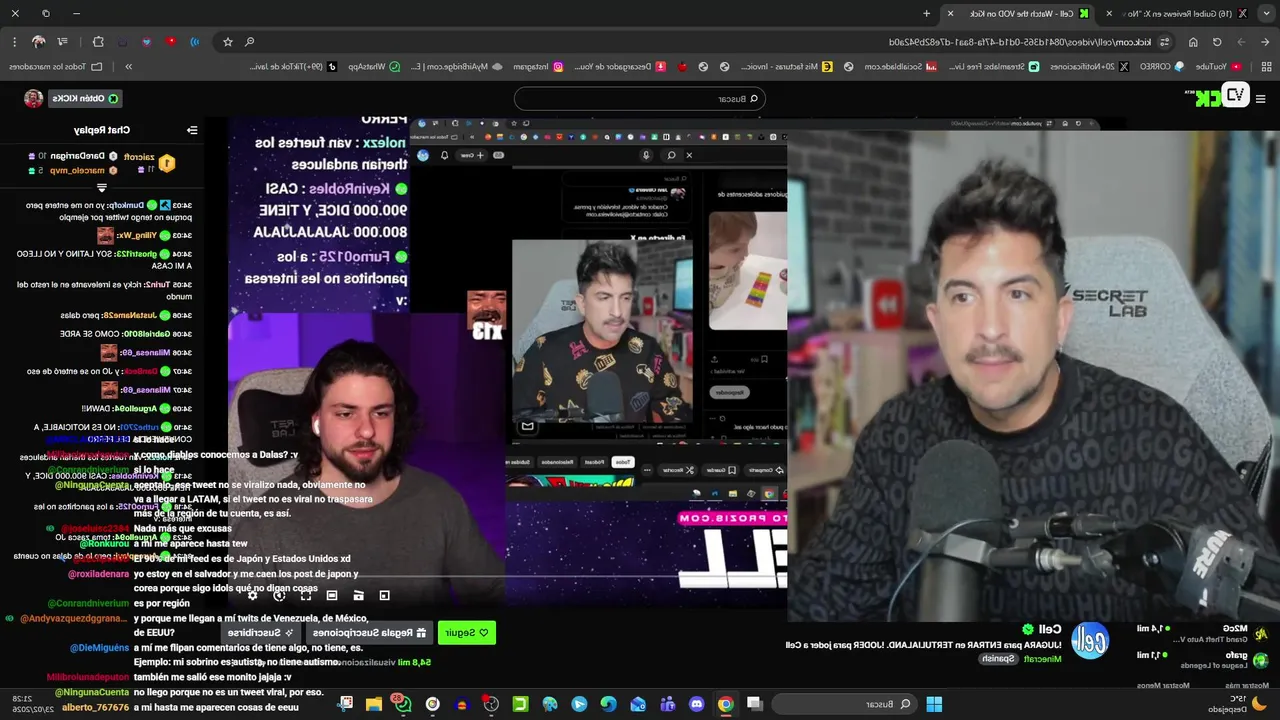
Task: Open Chrome media controls icon
Action: point(63,42)
